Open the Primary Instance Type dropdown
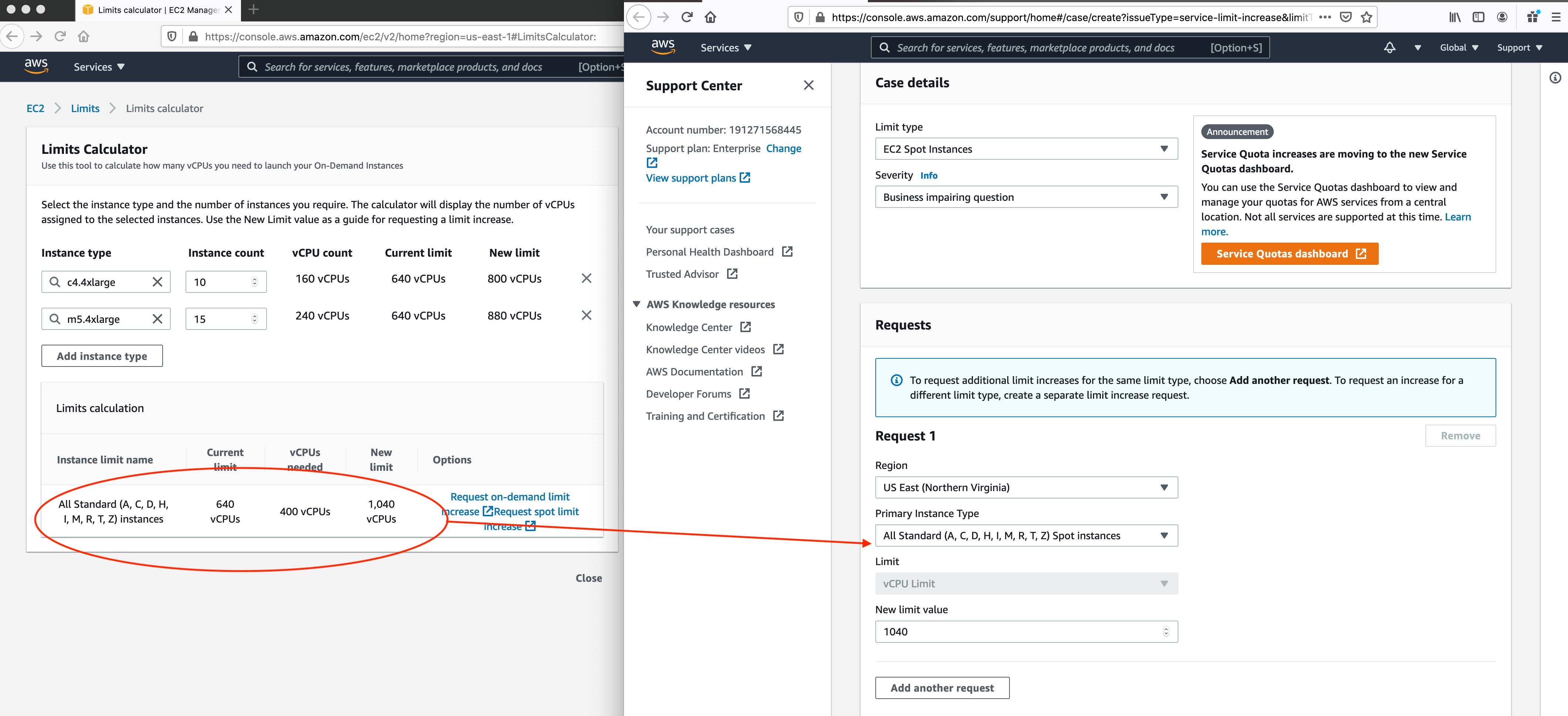The height and width of the screenshot is (716, 1568). coord(1026,536)
